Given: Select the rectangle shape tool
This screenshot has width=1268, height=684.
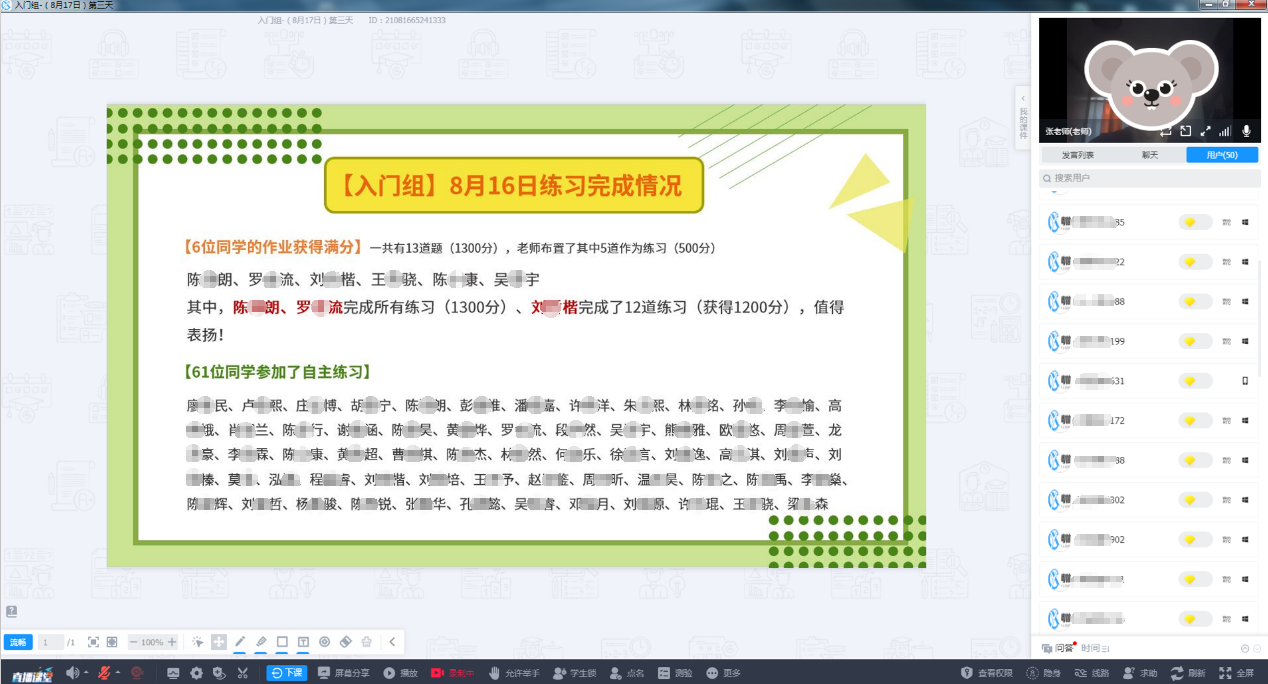Looking at the screenshot, I should (x=282, y=642).
